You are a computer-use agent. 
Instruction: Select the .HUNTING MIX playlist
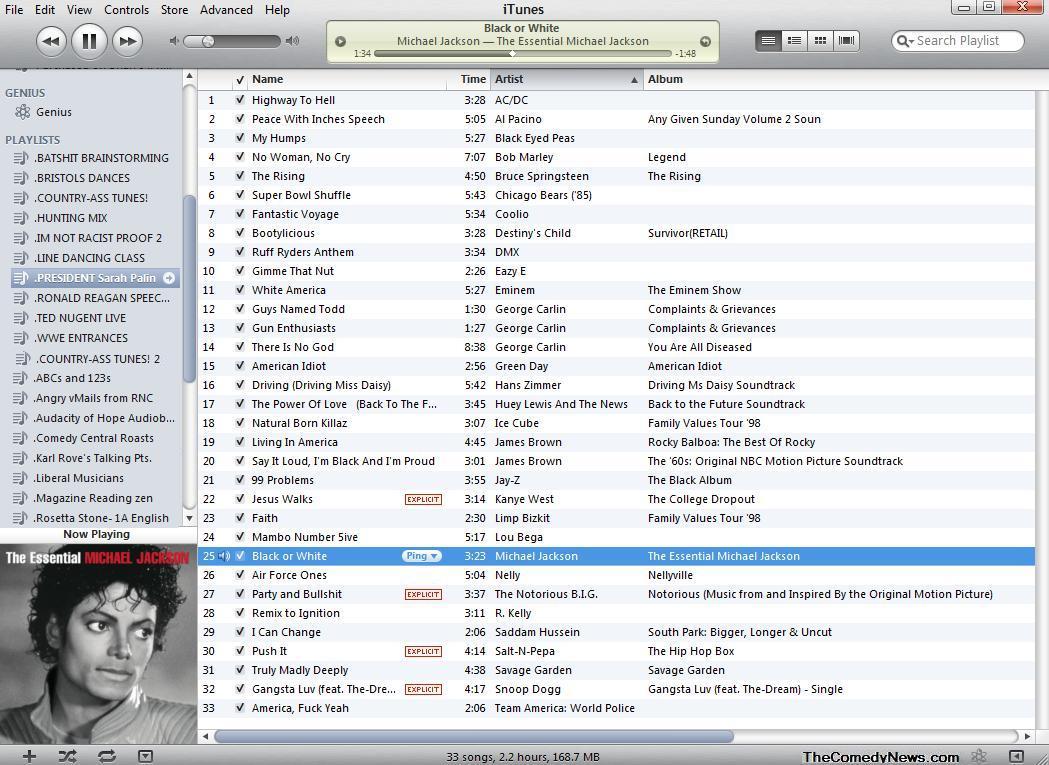(69, 217)
